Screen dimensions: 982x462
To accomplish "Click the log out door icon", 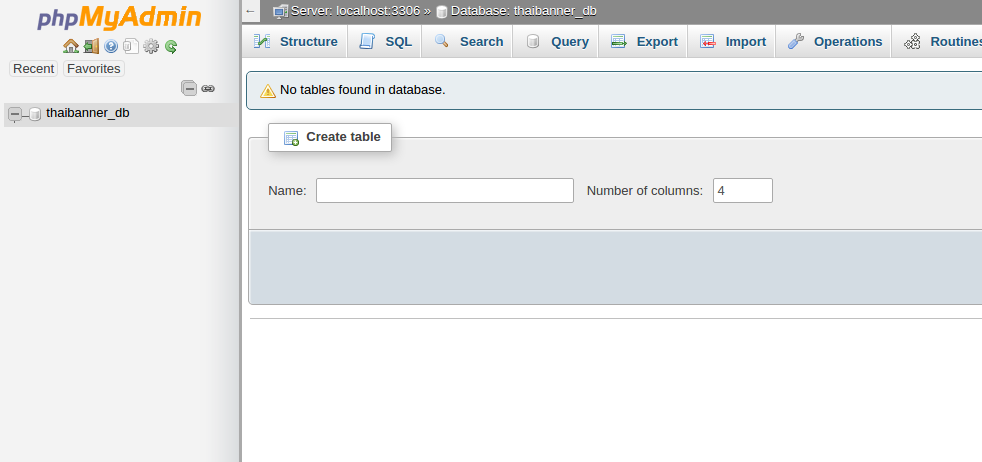I will 91,46.
